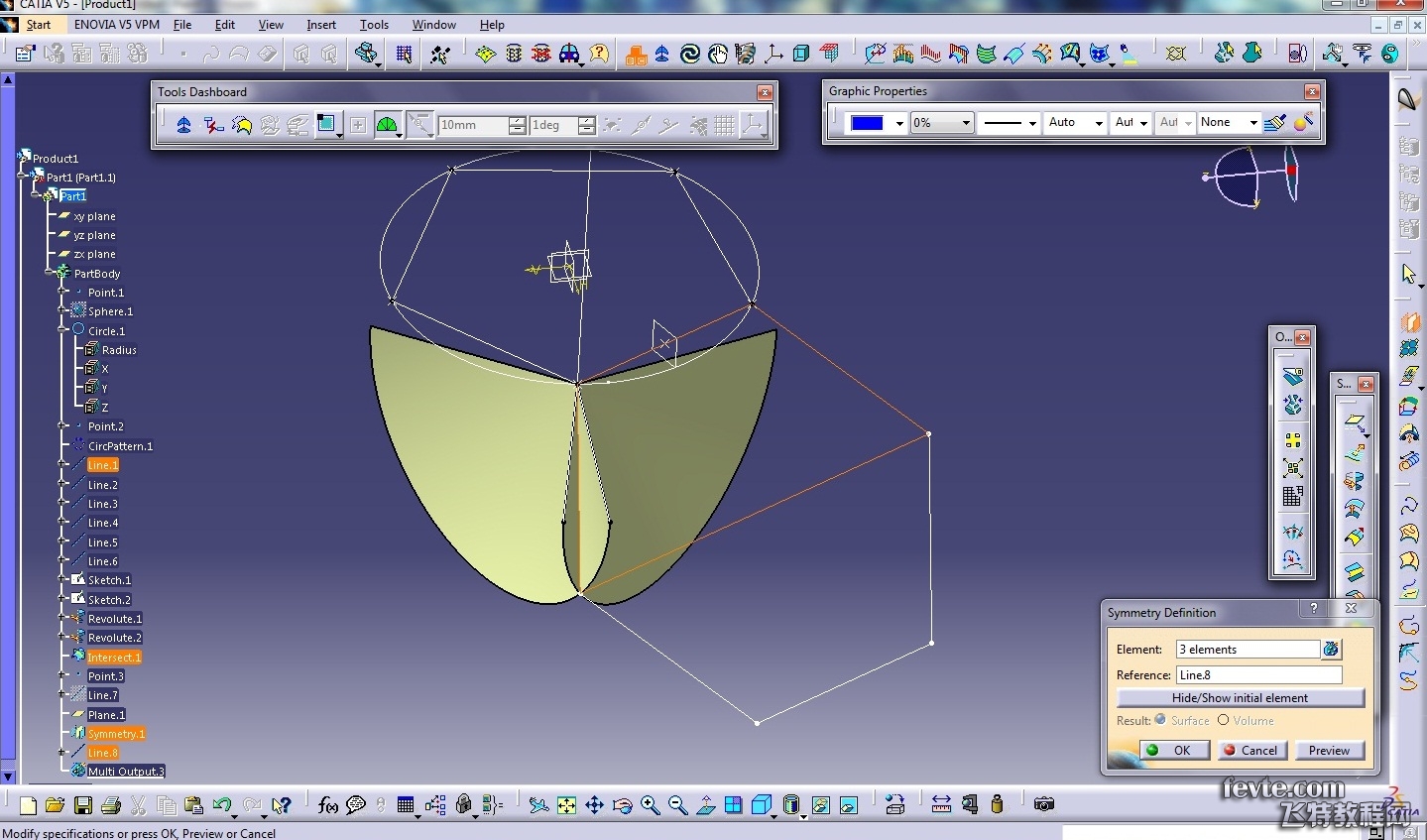1427x840 pixels.
Task: Click Hide/Show initial element button
Action: 1240,698
